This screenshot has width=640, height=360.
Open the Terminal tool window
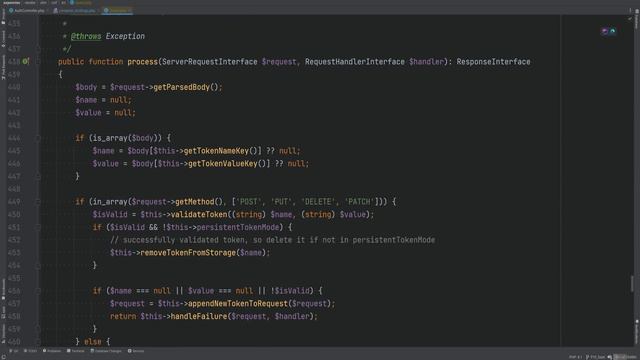tap(76, 351)
